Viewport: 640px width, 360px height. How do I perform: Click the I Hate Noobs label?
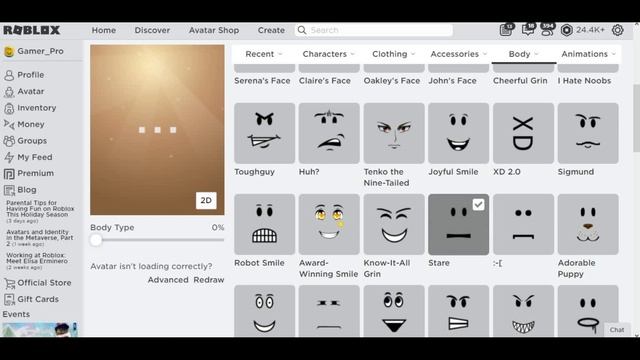tap(584, 81)
